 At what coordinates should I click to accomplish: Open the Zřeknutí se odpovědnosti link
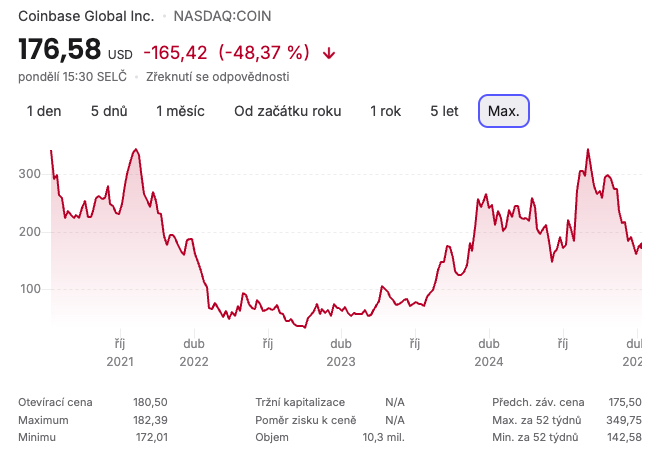pyautogui.click(x=218, y=77)
